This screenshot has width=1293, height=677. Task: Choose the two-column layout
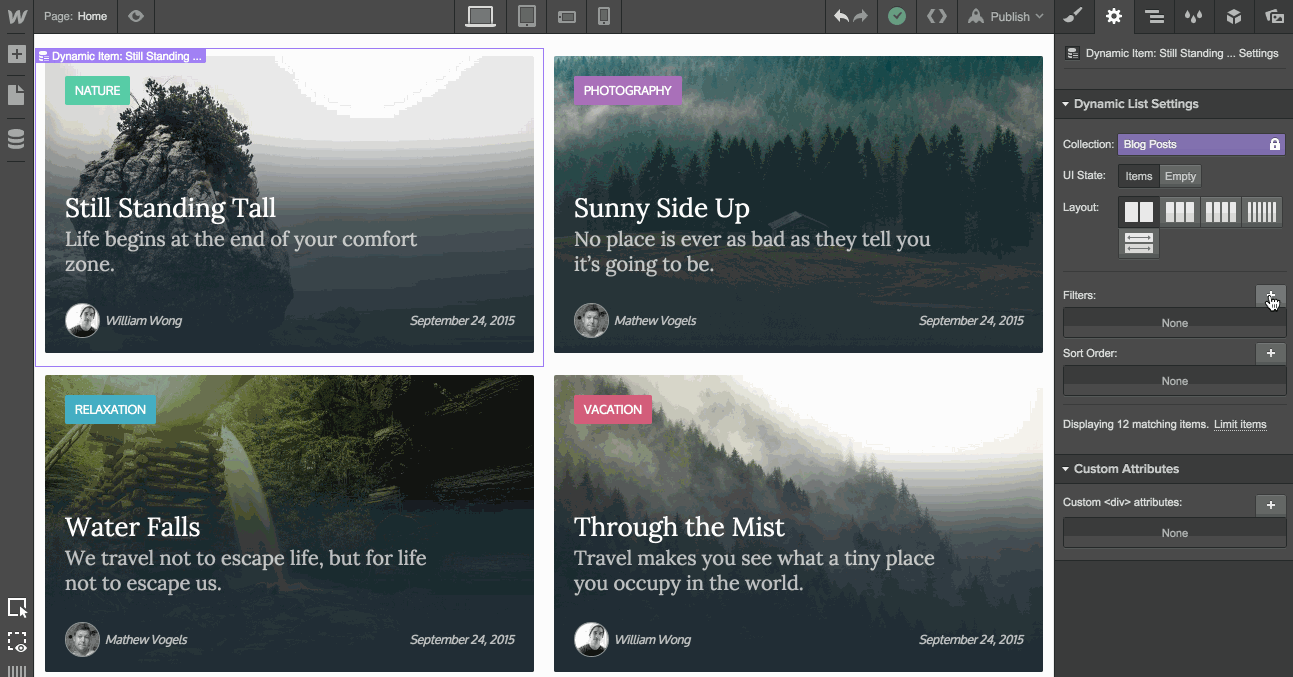[1139, 212]
